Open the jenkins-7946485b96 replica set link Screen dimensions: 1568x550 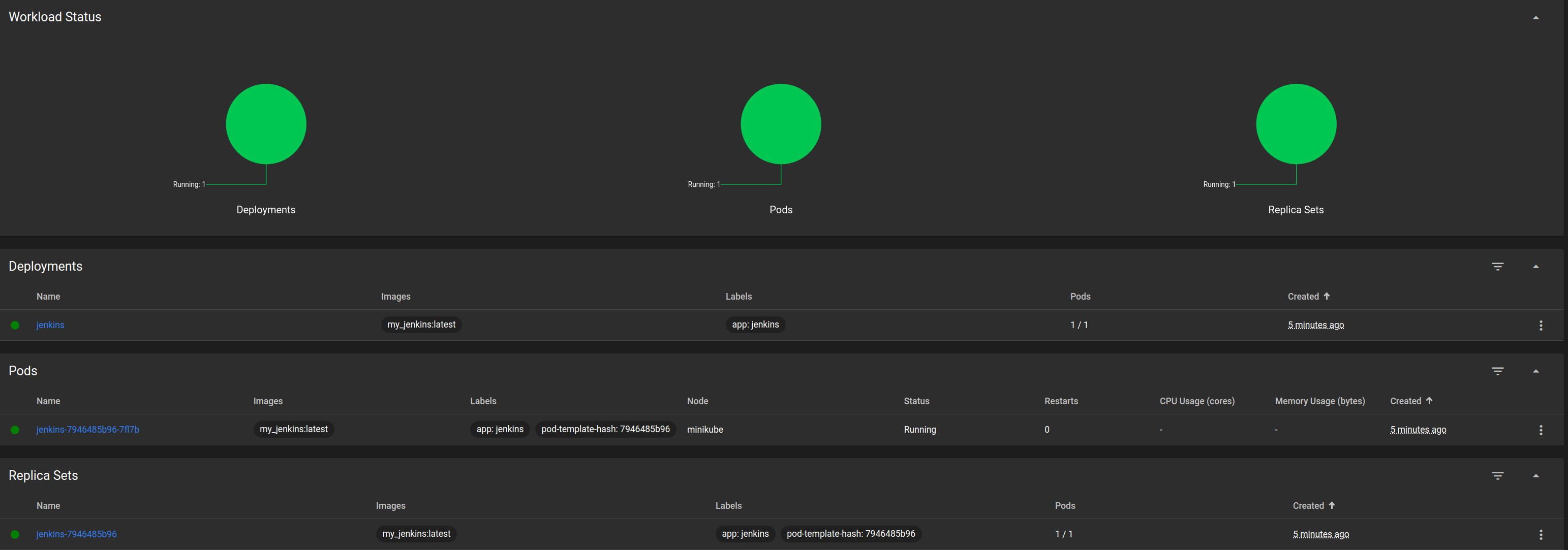pos(77,534)
